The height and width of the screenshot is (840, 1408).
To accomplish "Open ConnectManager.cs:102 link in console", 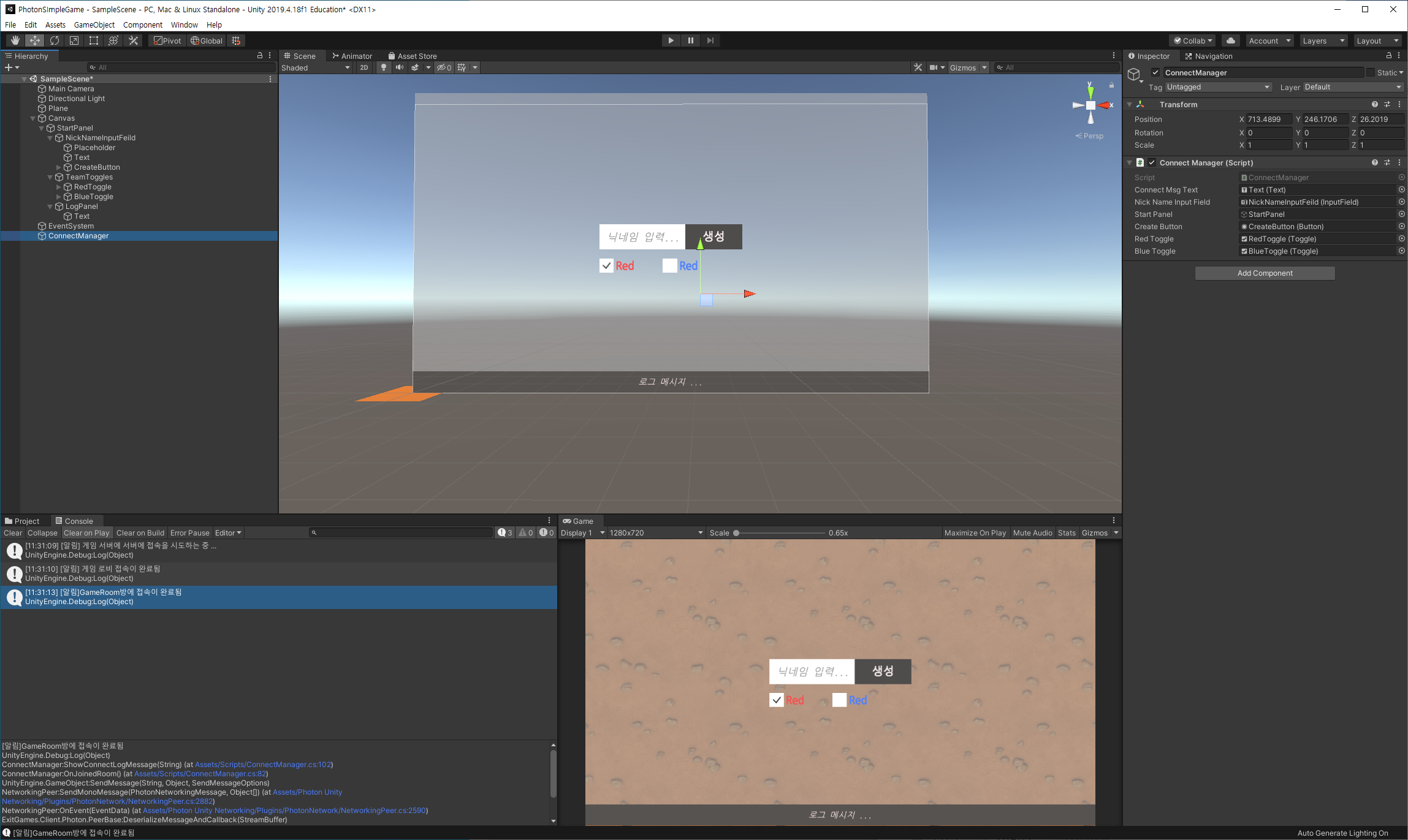I will point(263,764).
